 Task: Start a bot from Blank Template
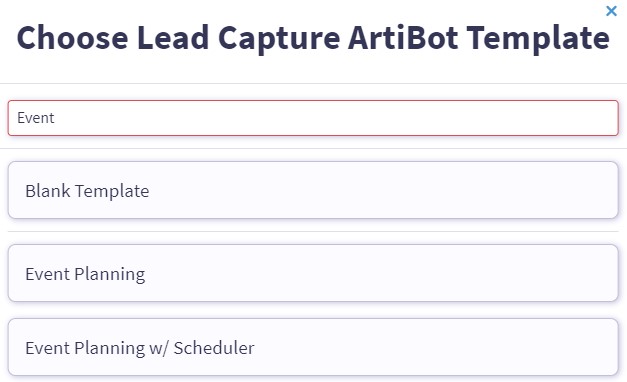(313, 190)
